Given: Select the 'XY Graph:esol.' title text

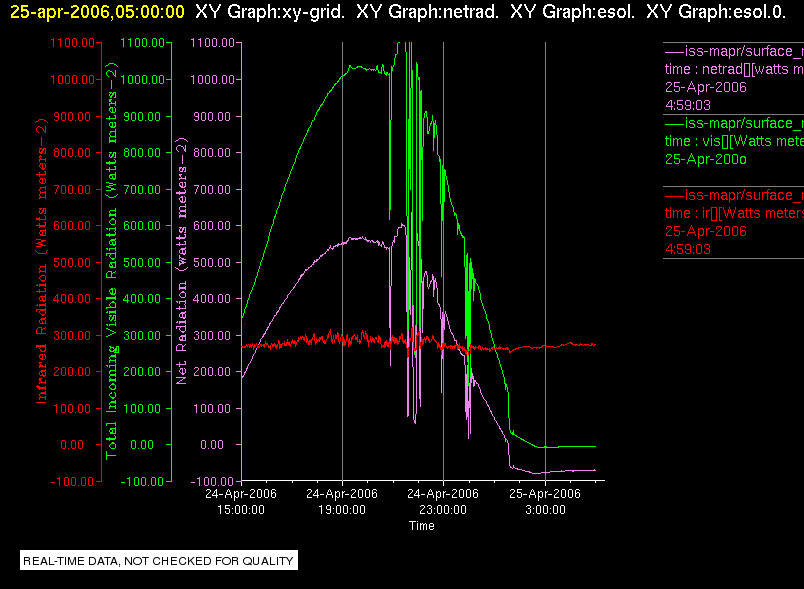Looking at the screenshot, I should [572, 12].
